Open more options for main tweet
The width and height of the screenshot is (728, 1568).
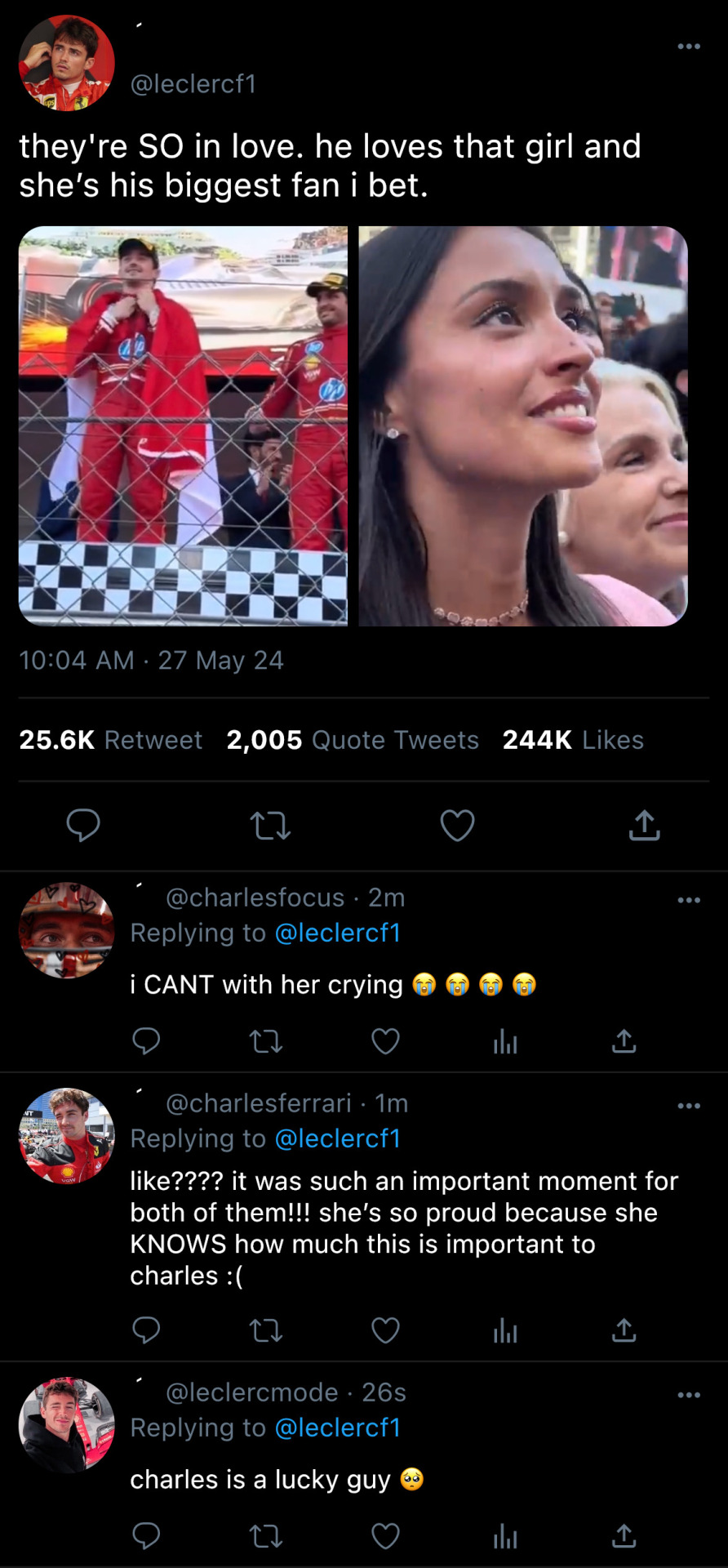click(689, 47)
